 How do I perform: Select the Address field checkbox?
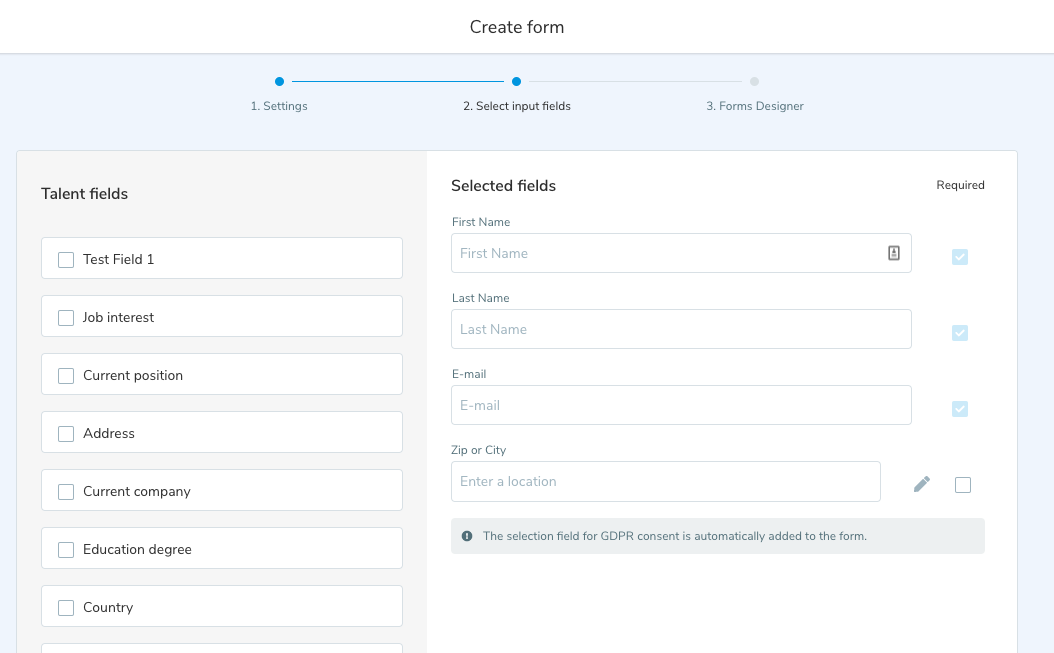(x=66, y=434)
